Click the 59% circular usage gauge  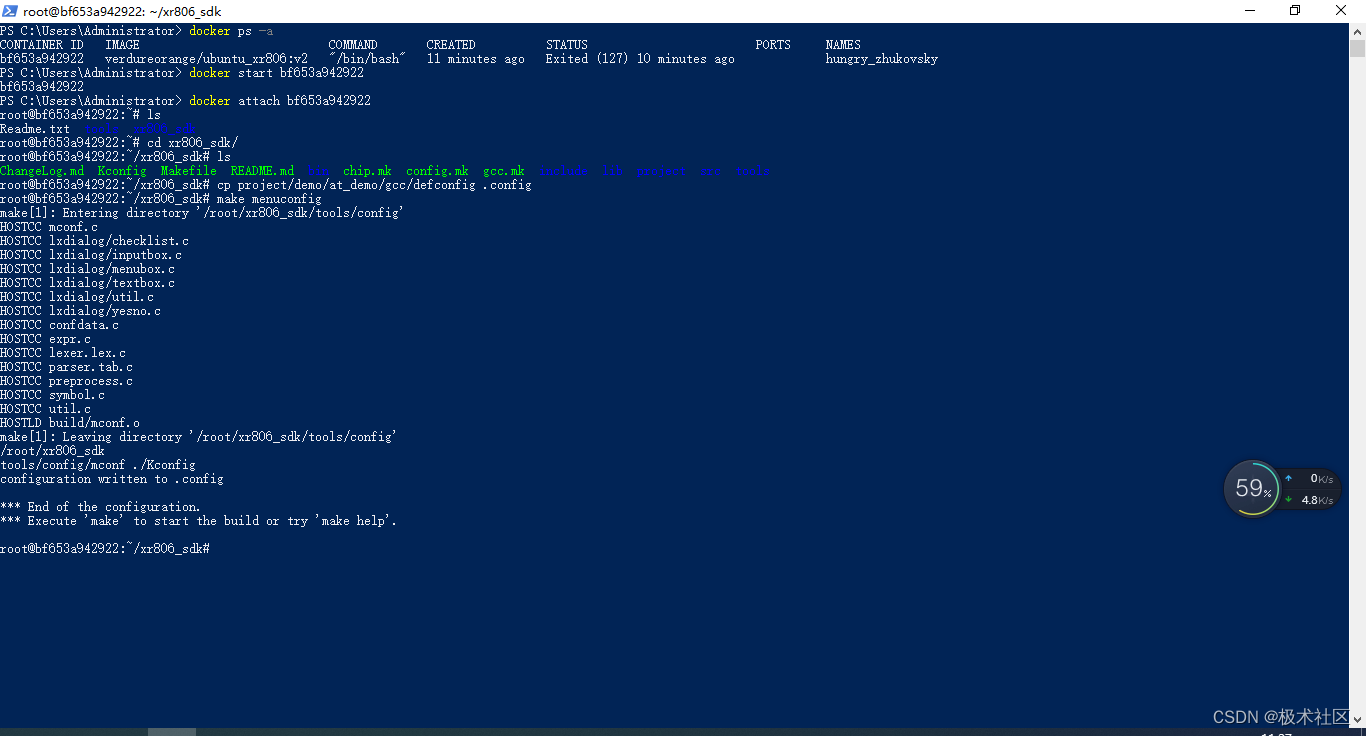(x=1252, y=488)
